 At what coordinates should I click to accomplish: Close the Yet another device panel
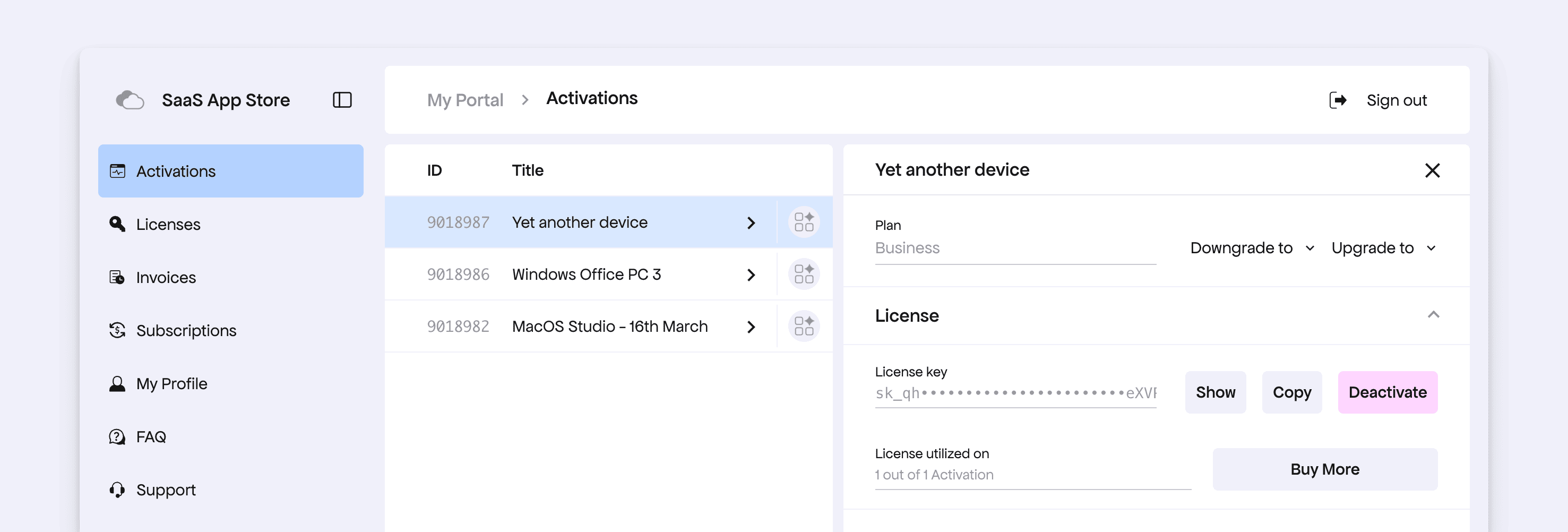[1432, 170]
